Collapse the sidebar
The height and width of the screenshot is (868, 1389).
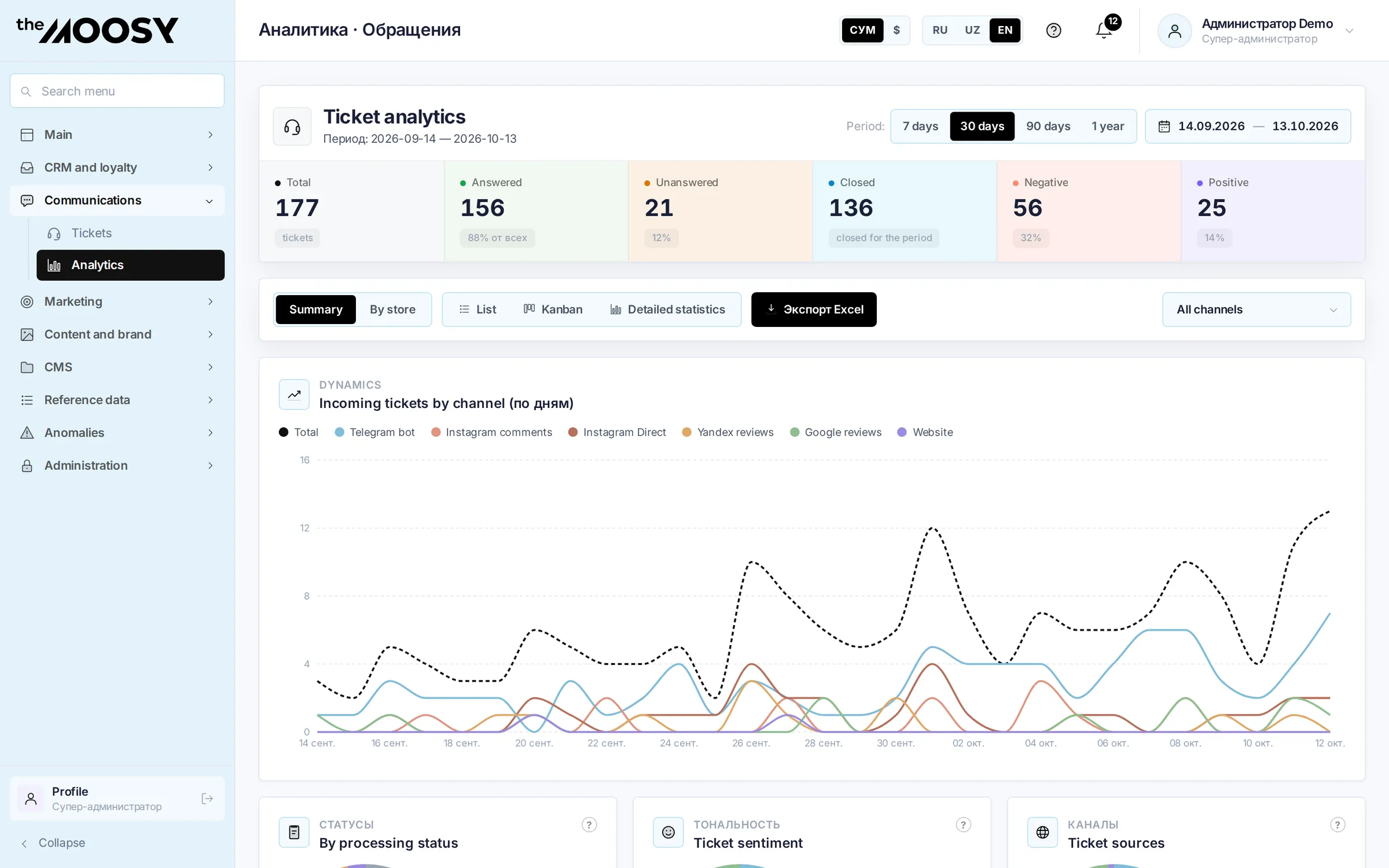click(53, 843)
